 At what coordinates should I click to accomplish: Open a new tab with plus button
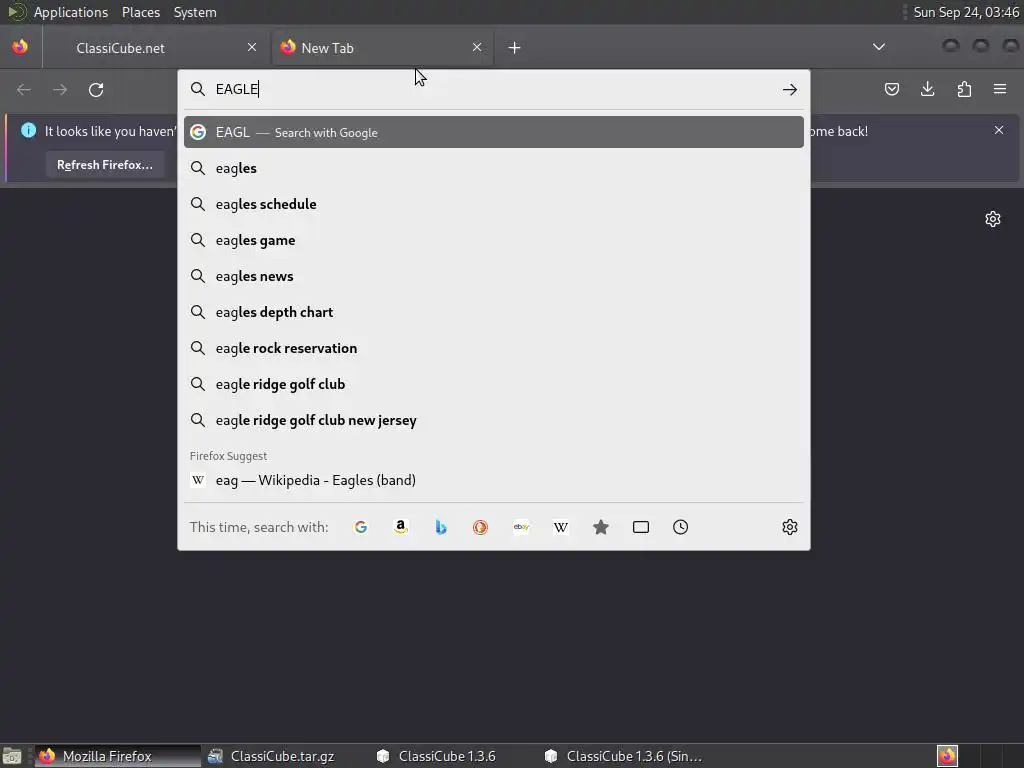click(514, 48)
